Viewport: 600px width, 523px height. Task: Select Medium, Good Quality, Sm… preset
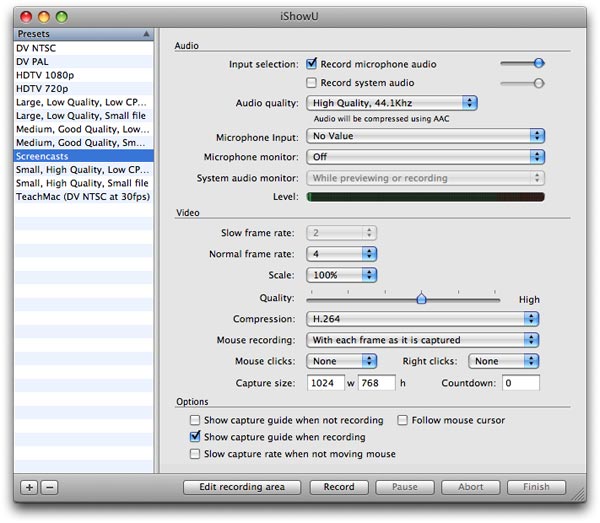click(x=83, y=143)
